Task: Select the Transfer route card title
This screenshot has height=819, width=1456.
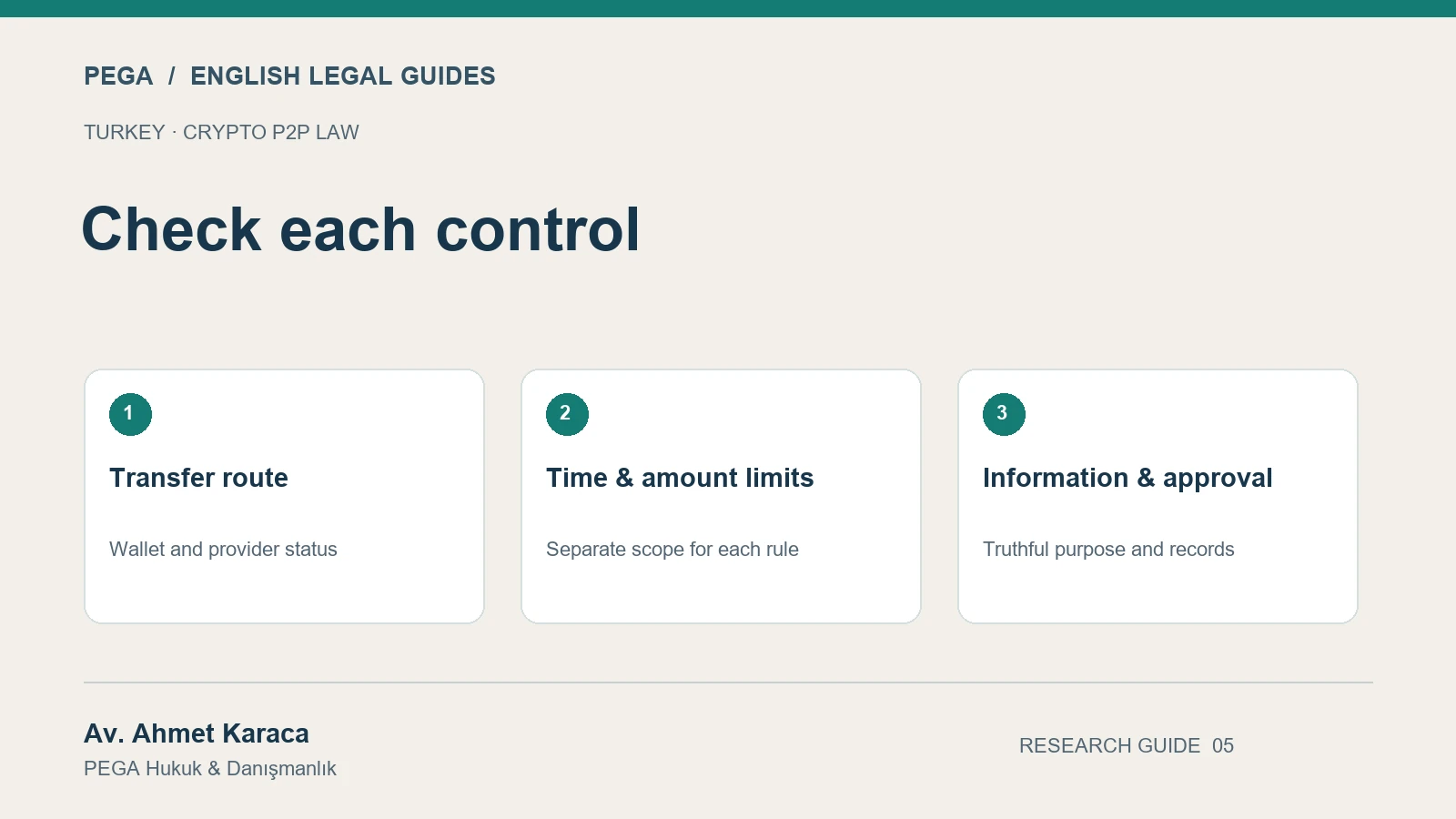Action: click(x=198, y=478)
